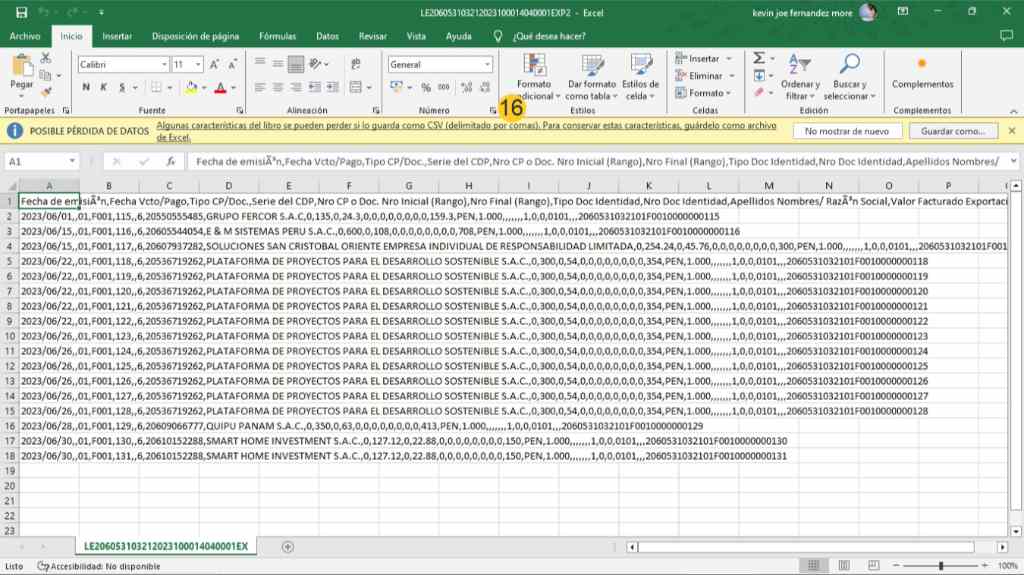Expand the formula bar chevron
1024x575 pixels.
click(x=1013, y=160)
